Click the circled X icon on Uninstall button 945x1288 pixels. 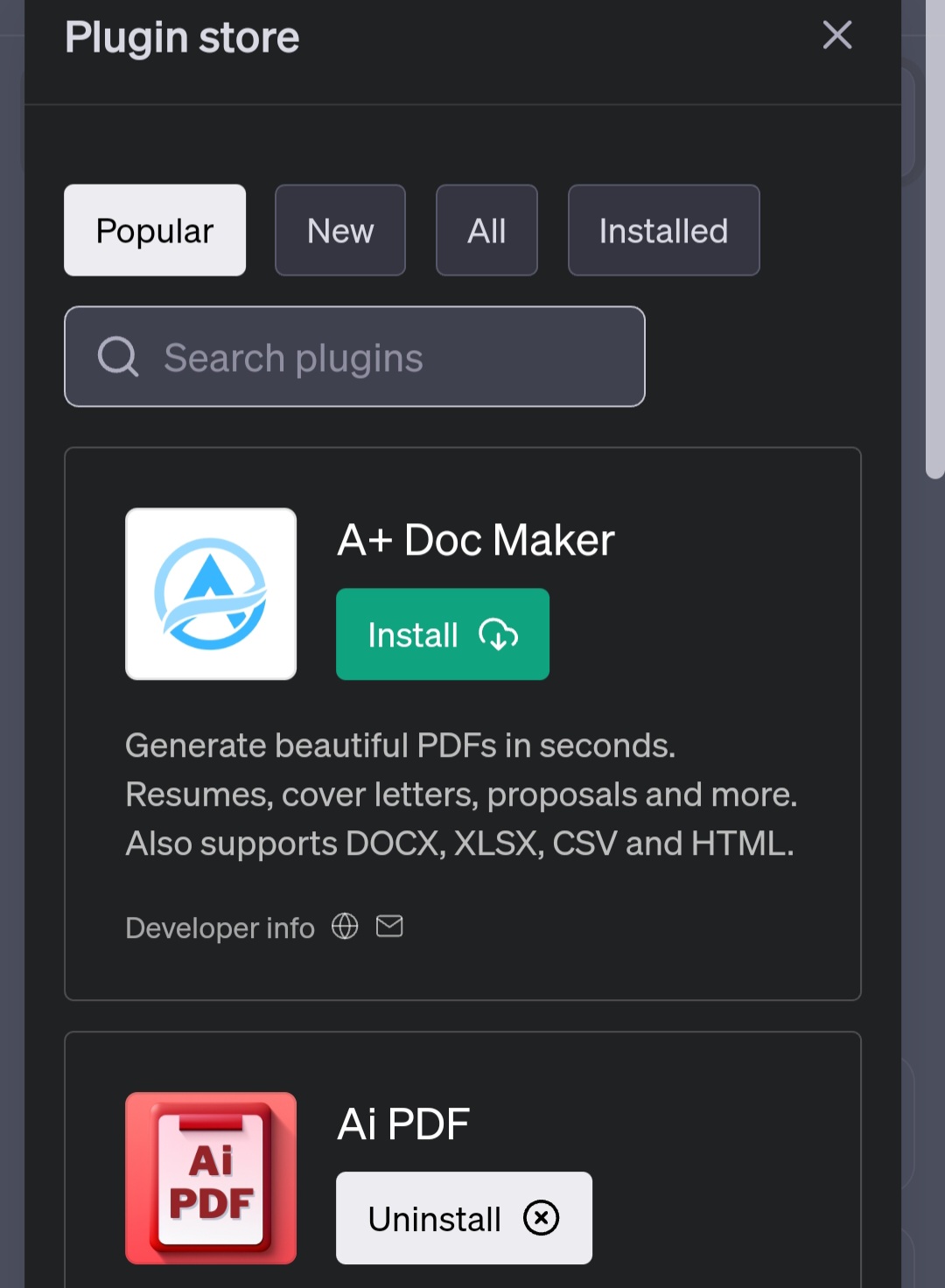[x=541, y=1218]
